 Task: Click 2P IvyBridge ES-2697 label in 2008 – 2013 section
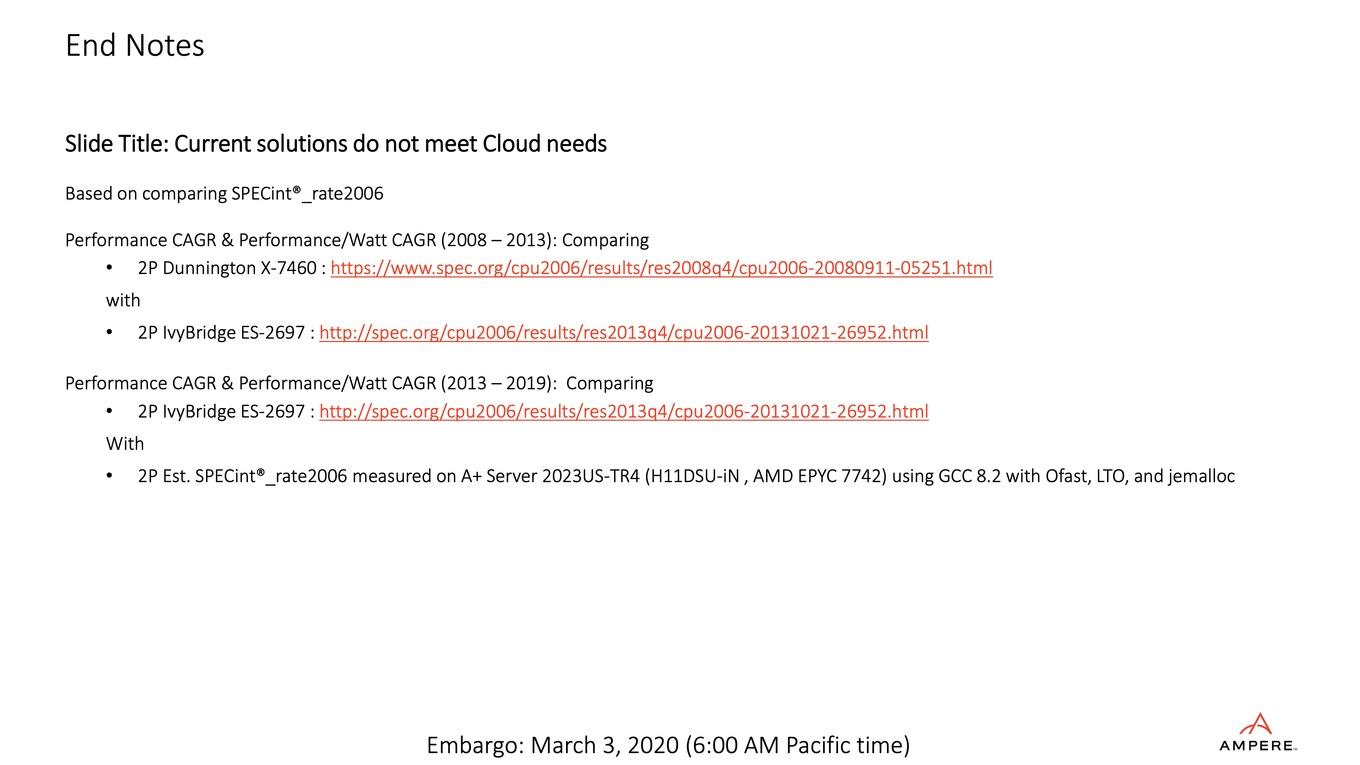point(222,332)
